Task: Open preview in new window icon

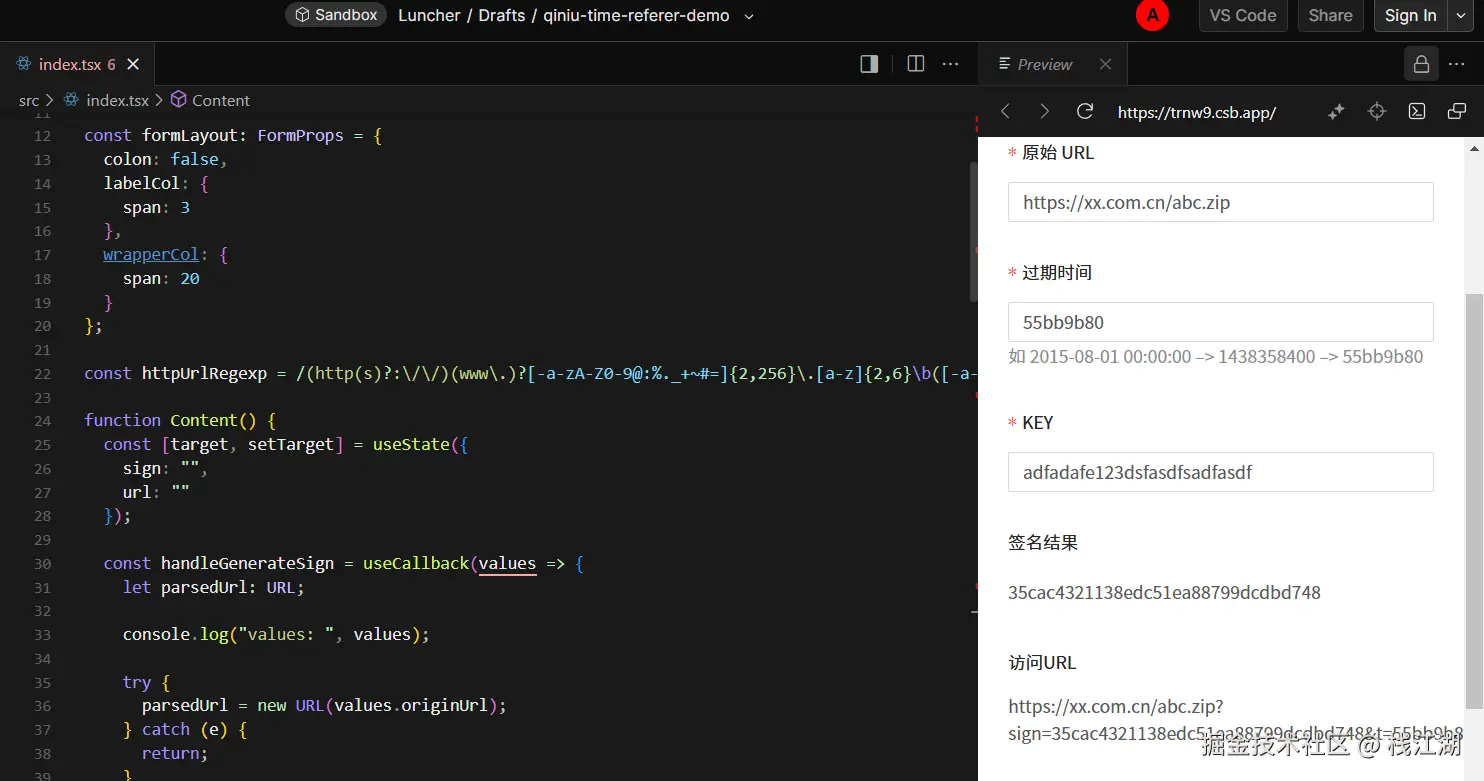Action: (1457, 112)
